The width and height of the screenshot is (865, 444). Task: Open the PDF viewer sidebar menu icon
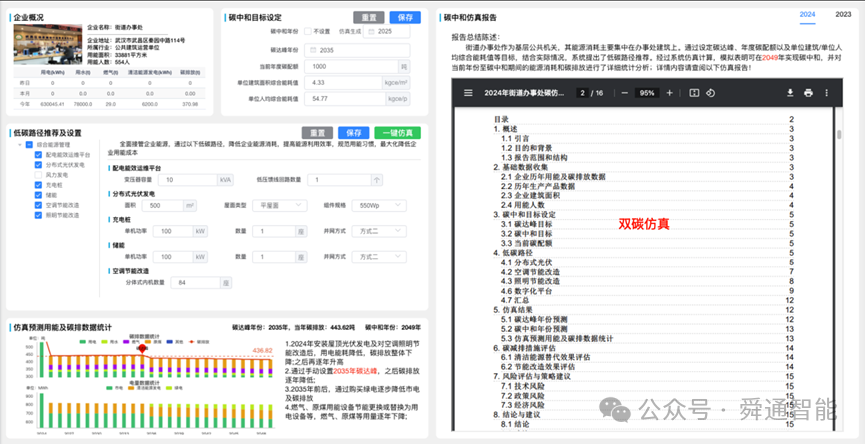pos(468,93)
